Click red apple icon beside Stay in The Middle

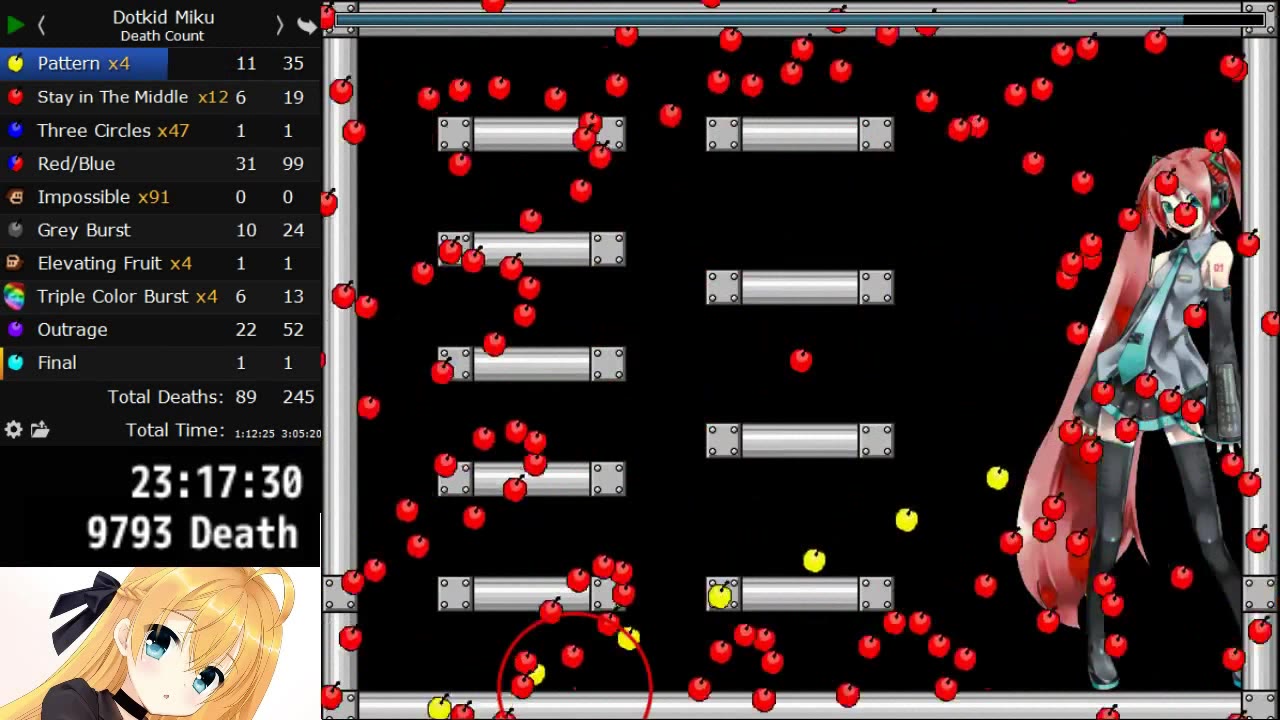15,97
